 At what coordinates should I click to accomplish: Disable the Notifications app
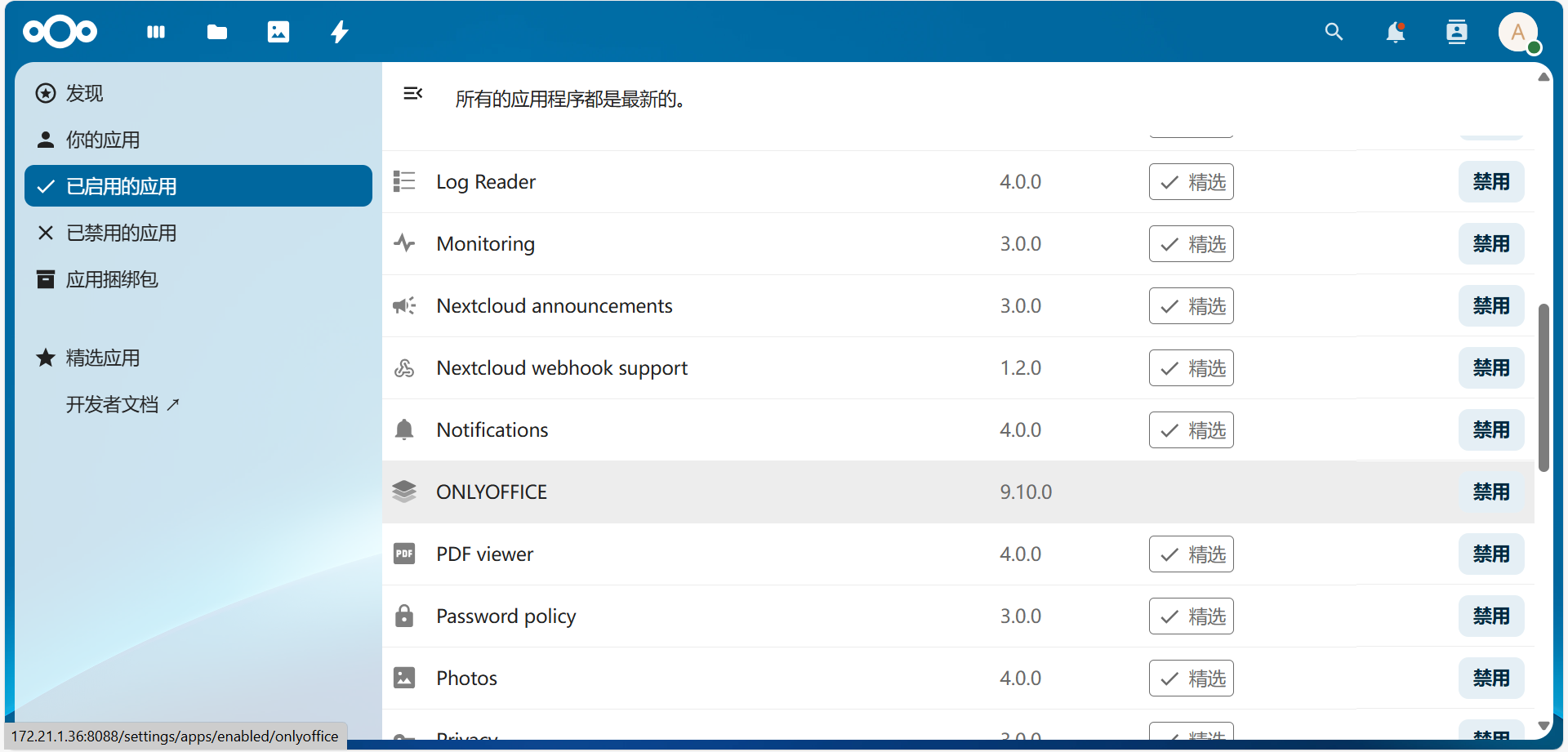tap(1491, 429)
